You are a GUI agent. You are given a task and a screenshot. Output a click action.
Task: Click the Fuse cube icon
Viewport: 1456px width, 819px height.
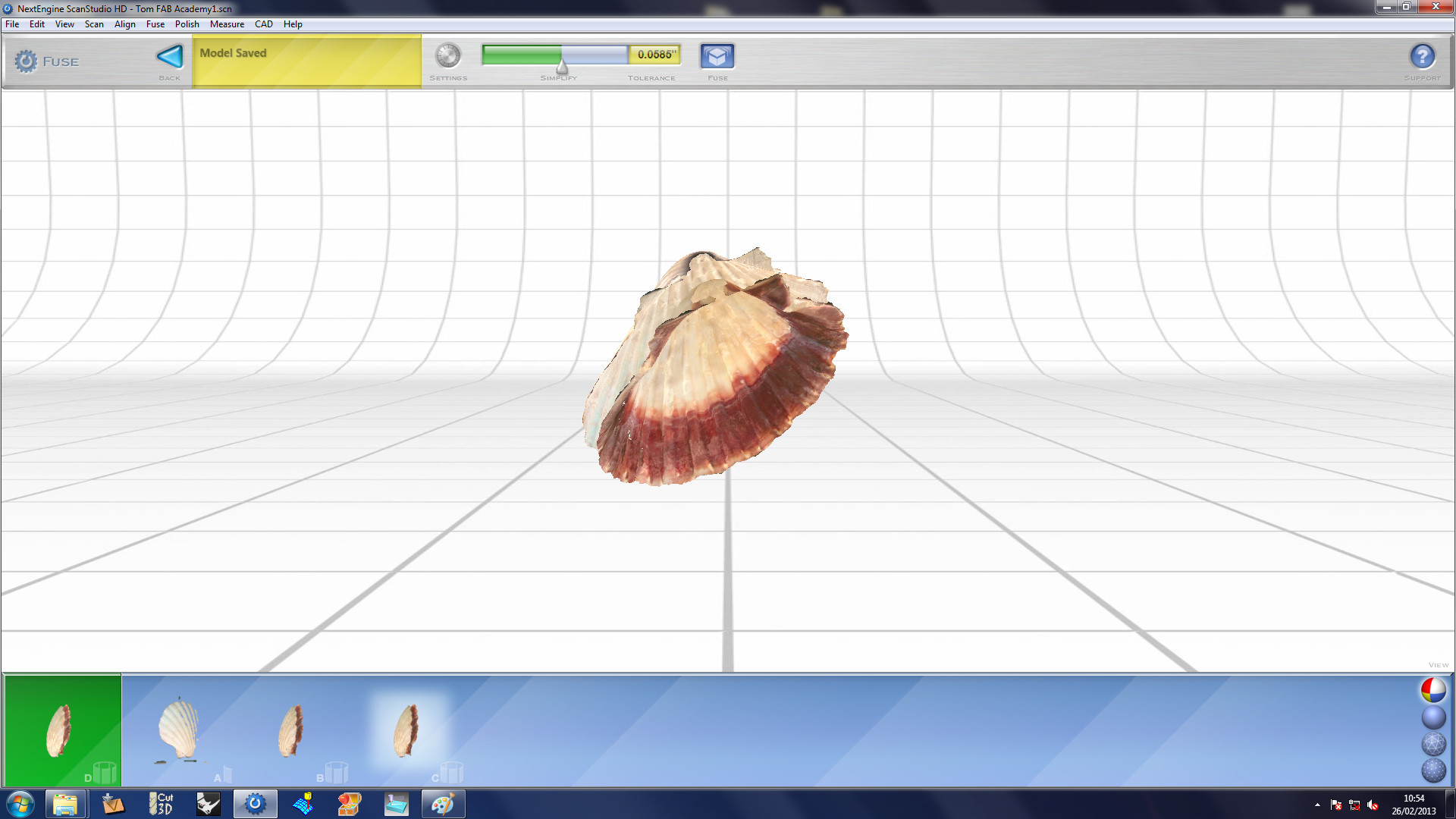tap(717, 56)
